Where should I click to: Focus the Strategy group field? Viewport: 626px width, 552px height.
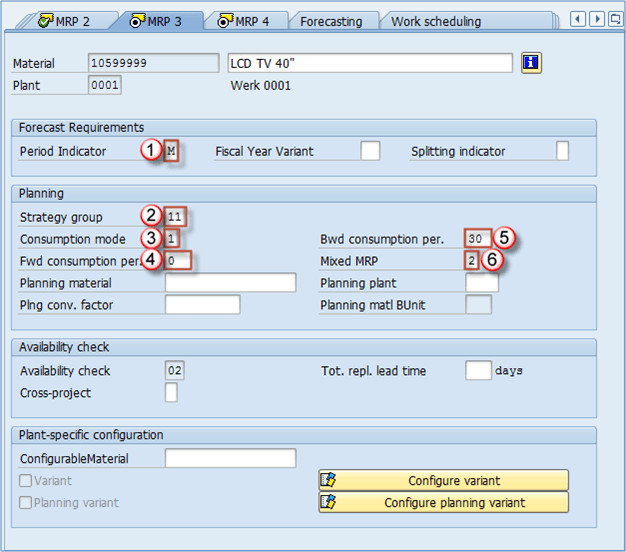point(176,217)
